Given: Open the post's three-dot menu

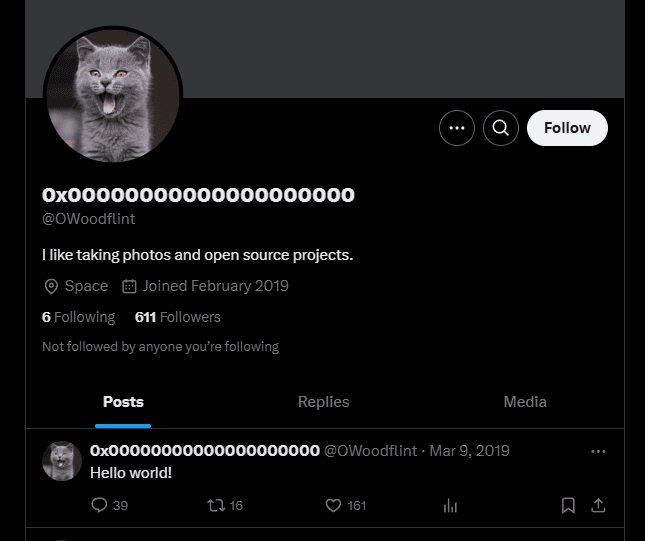Looking at the screenshot, I should pyautogui.click(x=598, y=451).
